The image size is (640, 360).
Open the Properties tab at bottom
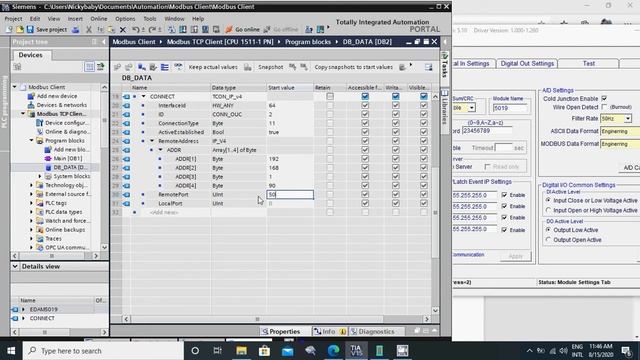pyautogui.click(x=281, y=331)
